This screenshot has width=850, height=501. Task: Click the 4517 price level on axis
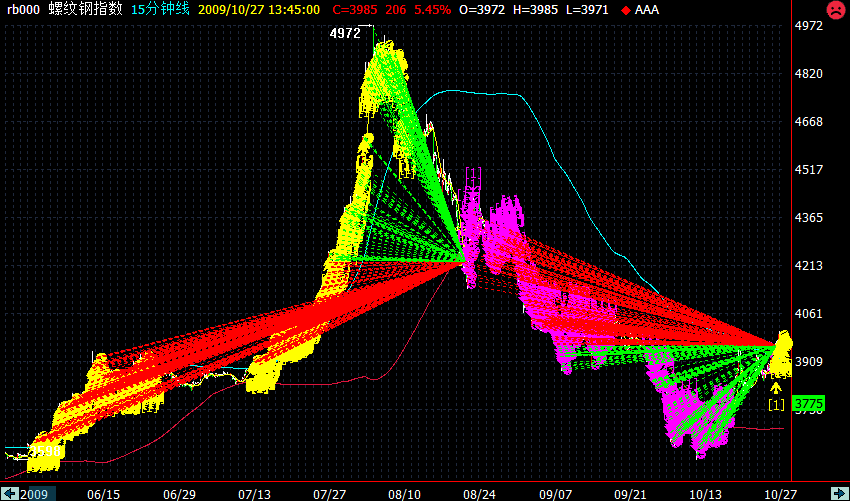click(x=807, y=170)
